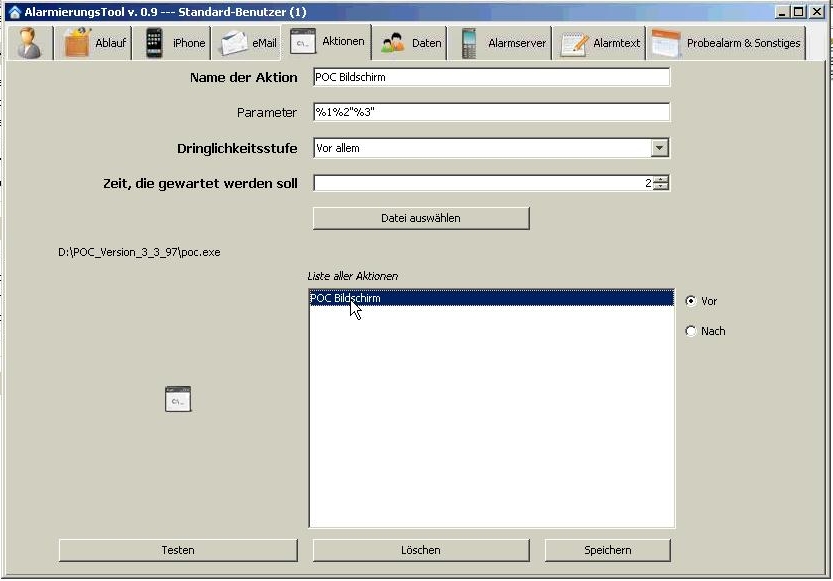The image size is (833, 581).
Task: Decrease wait time with down arrow
Action: point(661,187)
